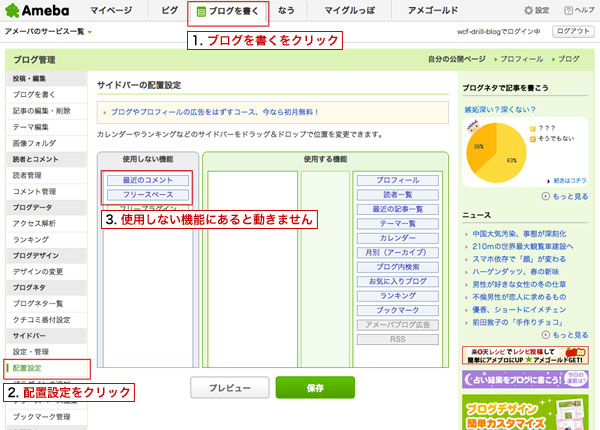Image resolution: width=600 pixels, height=430 pixels.
Task: Expand アメーバのサービス一覧 dropdown arrow
Action: coord(90,32)
